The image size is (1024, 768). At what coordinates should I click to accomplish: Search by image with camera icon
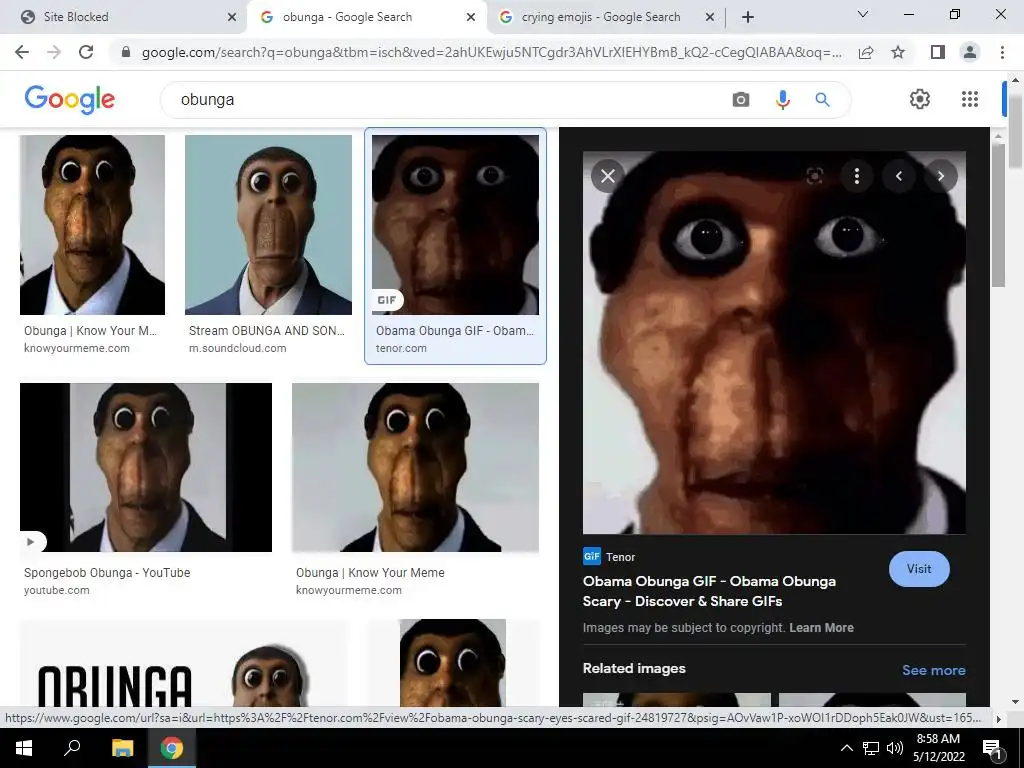point(741,100)
